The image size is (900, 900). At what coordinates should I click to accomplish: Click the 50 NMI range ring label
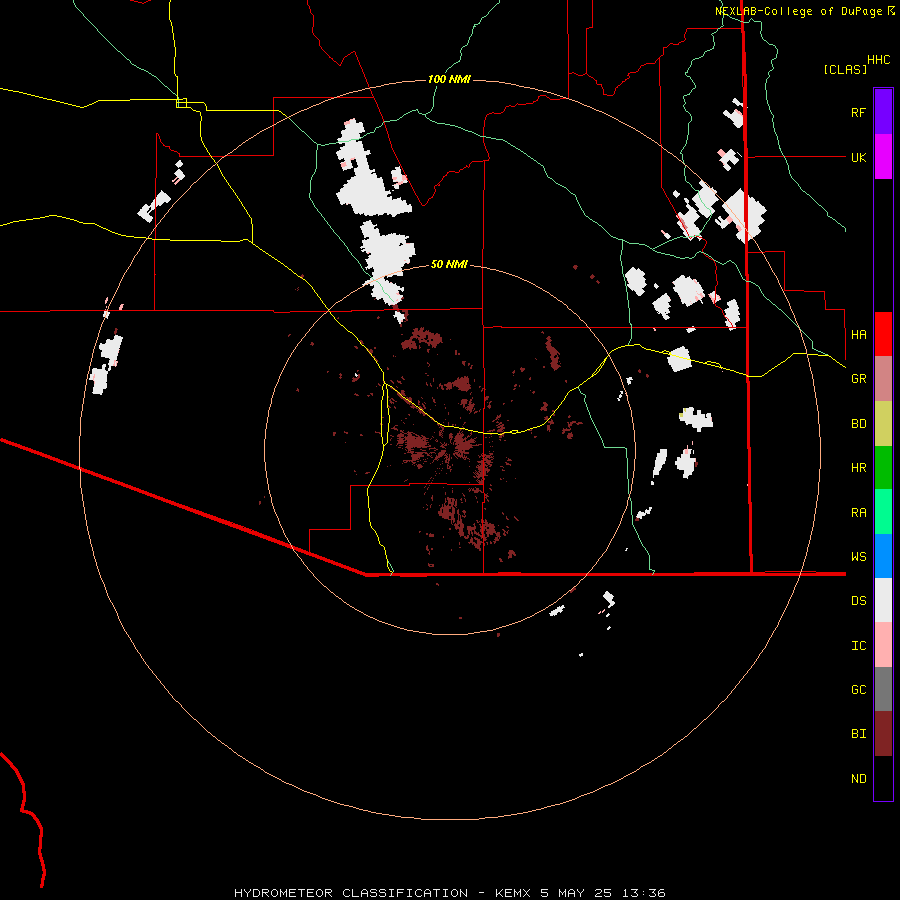(x=449, y=264)
